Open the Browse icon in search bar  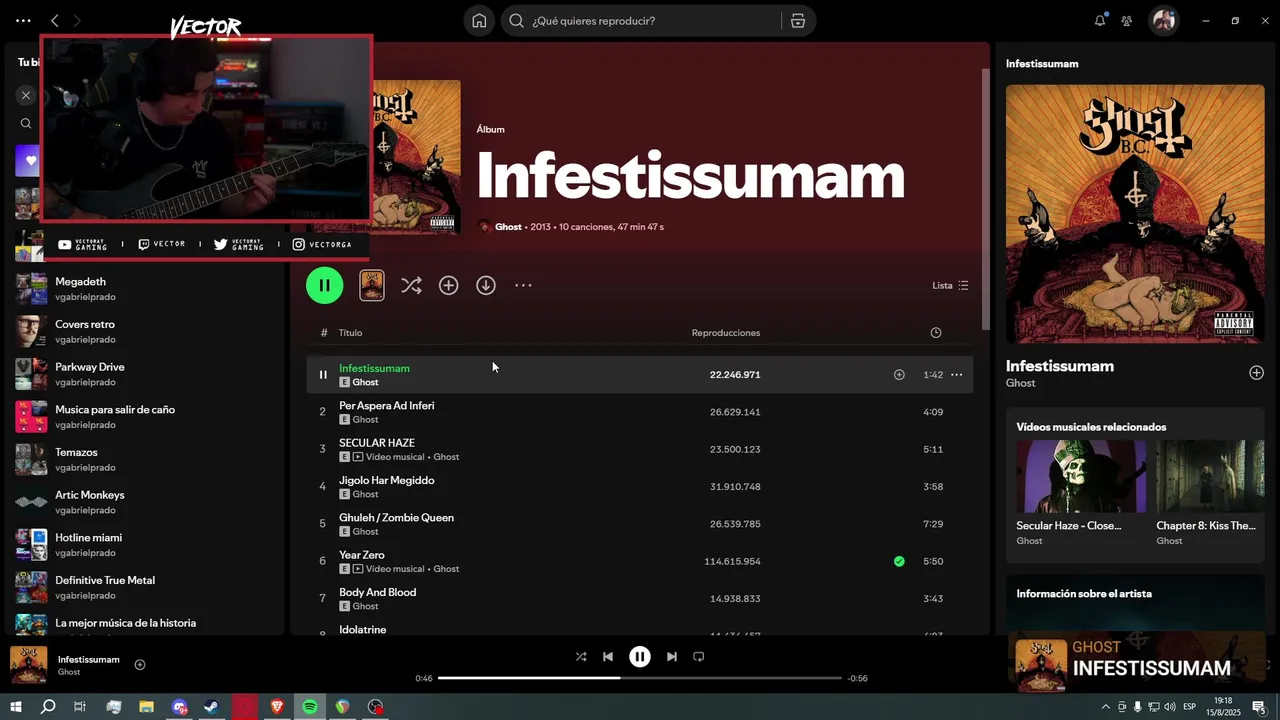[x=797, y=20]
